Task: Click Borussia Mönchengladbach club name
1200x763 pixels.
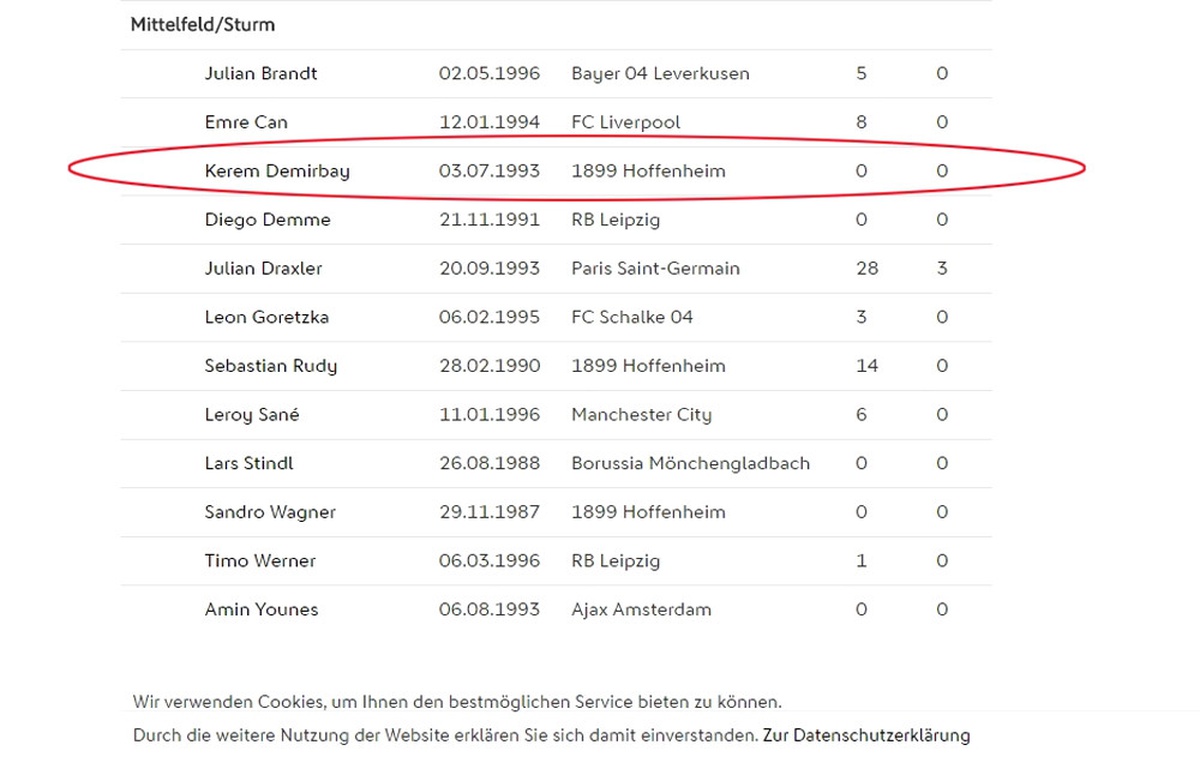Action: [691, 464]
